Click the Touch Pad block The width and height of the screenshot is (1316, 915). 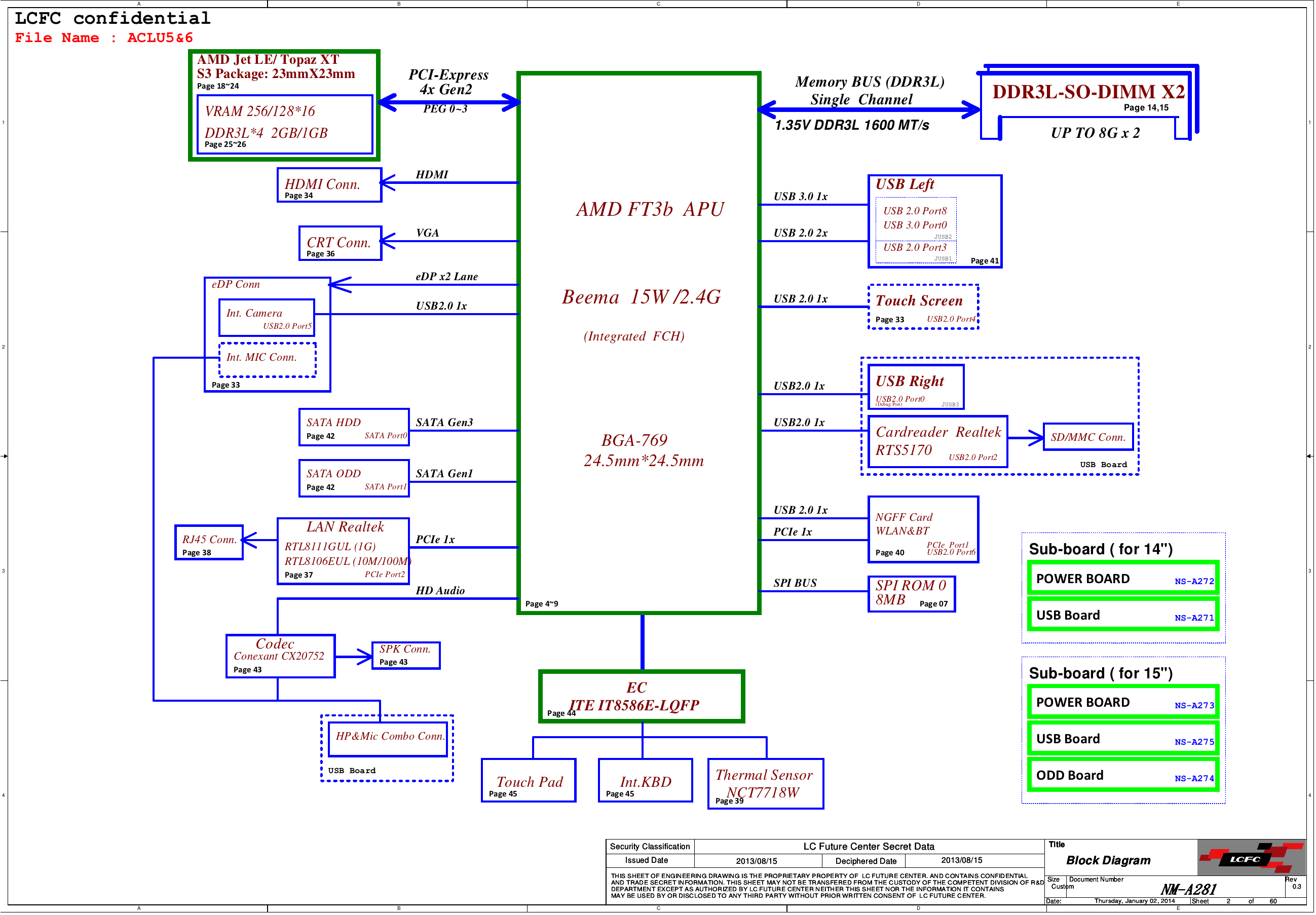coord(529,780)
